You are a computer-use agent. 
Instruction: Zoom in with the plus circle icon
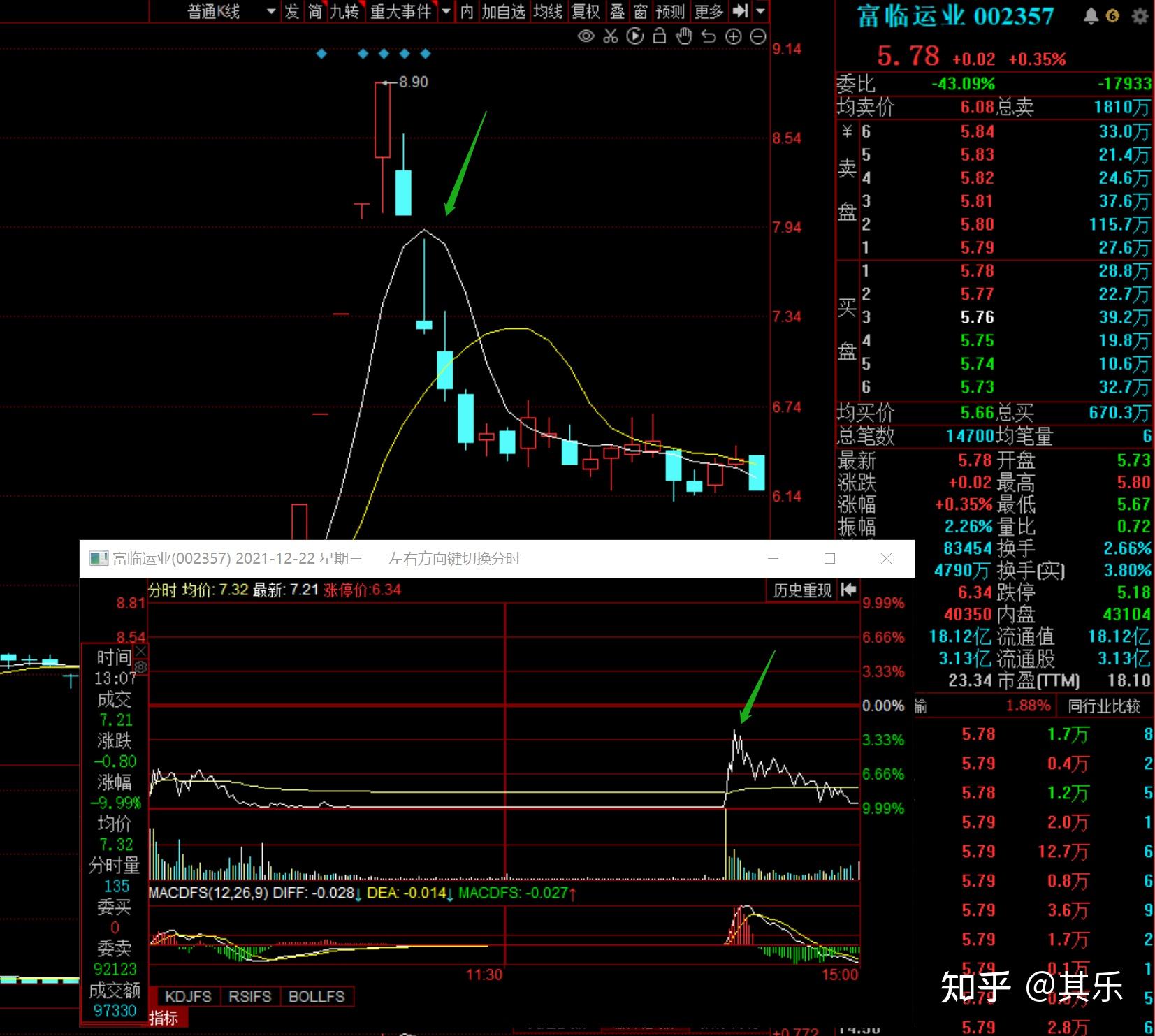coord(733,37)
